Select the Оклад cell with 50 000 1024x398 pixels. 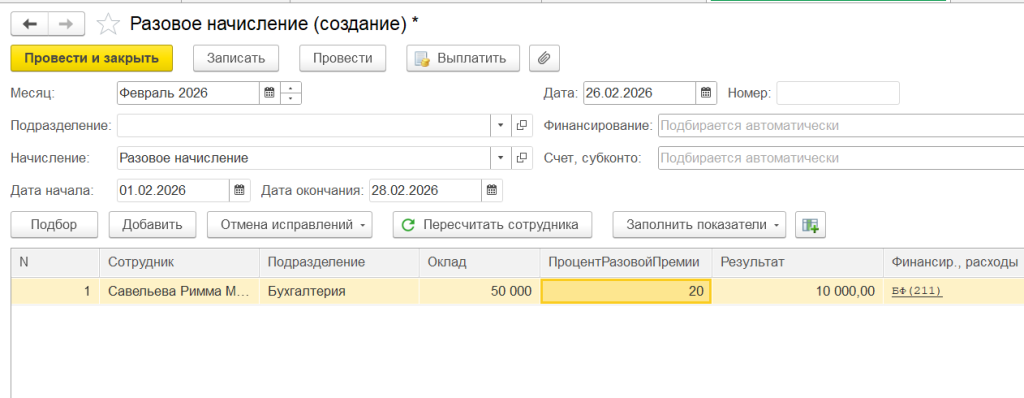click(480, 291)
